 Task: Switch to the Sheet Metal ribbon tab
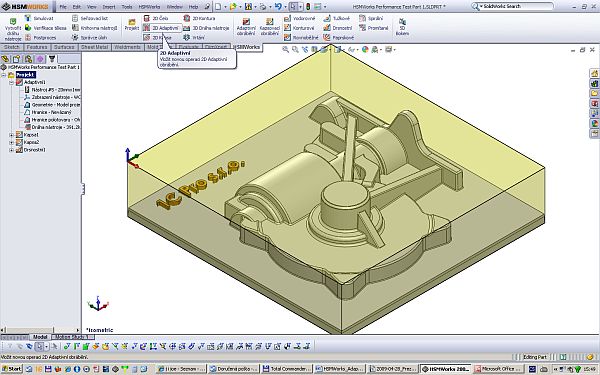tap(94, 47)
